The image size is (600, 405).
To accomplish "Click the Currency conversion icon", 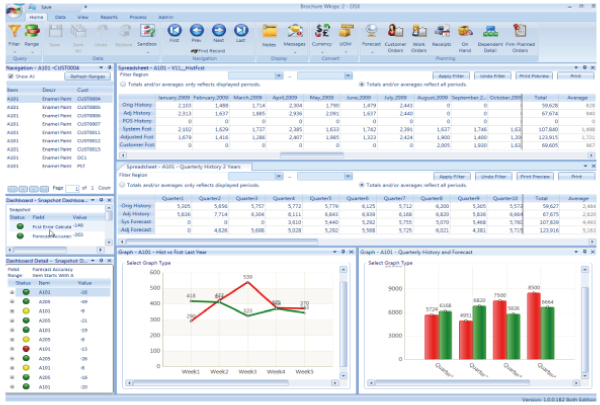I will click(322, 31).
